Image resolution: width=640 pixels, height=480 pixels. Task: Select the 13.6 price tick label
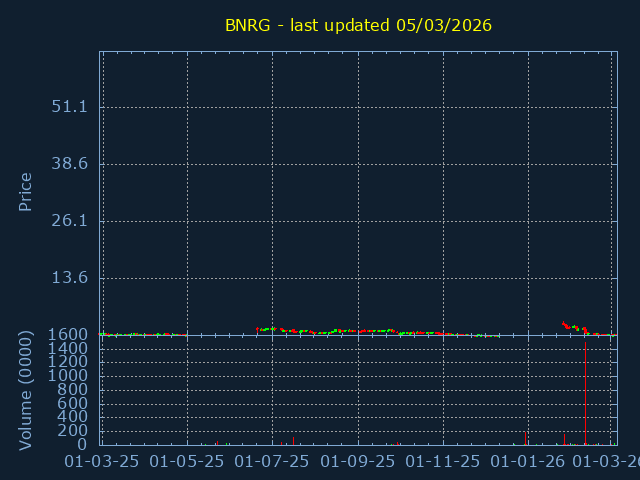[x=70, y=278]
